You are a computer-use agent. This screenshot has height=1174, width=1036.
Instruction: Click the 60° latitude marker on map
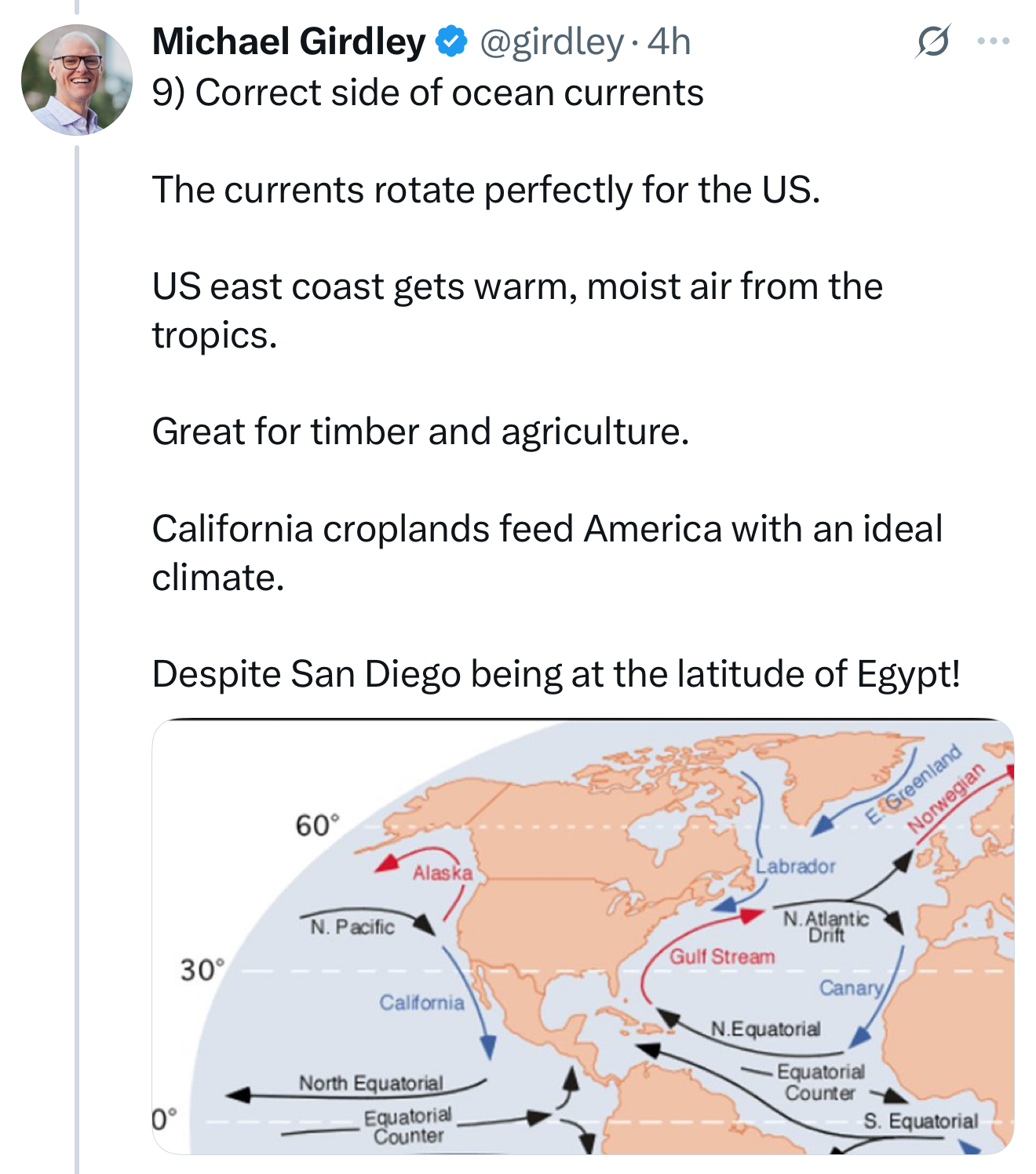tap(317, 826)
